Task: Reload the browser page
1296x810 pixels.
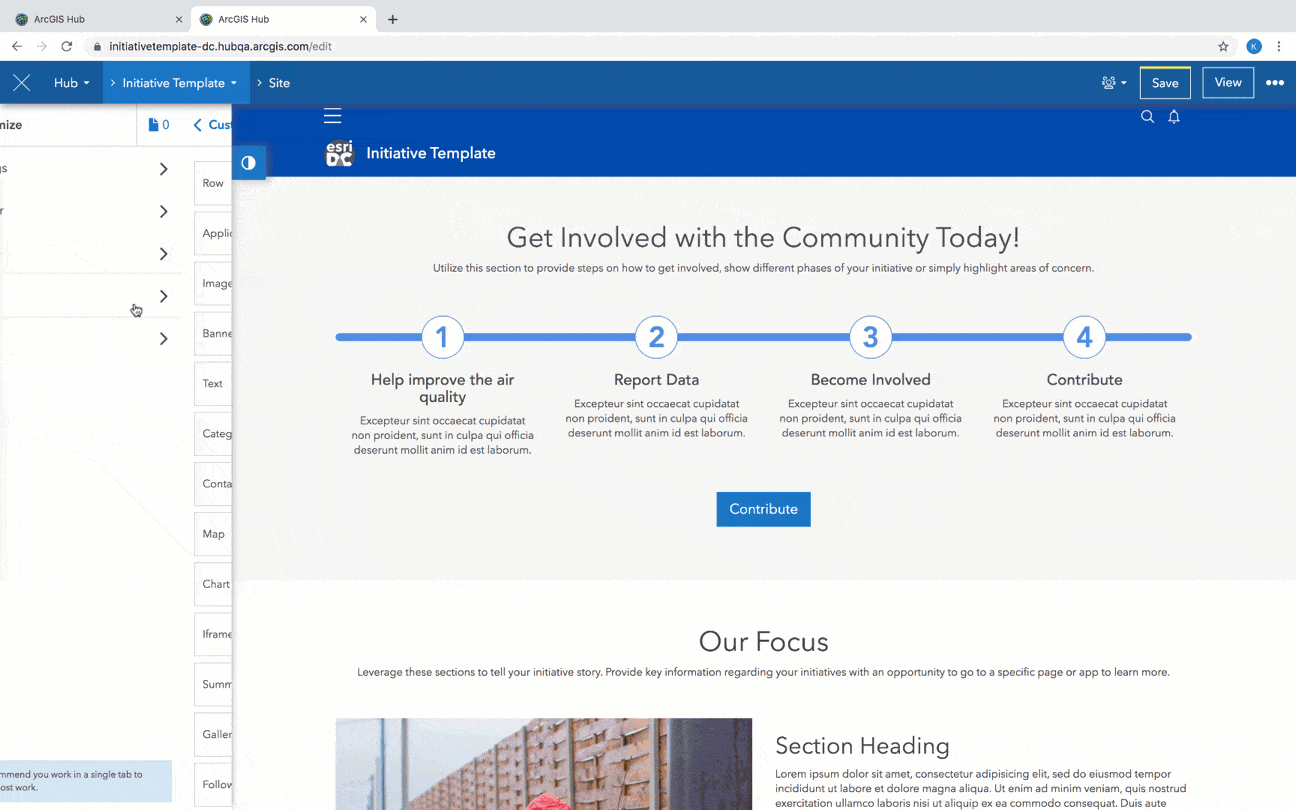Action: (x=67, y=46)
